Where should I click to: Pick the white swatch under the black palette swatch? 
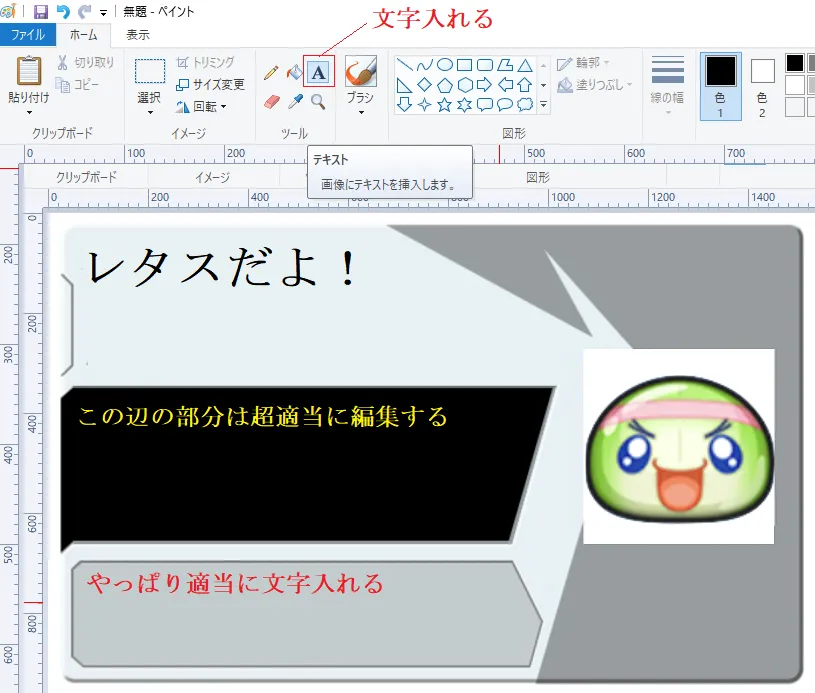click(794, 85)
